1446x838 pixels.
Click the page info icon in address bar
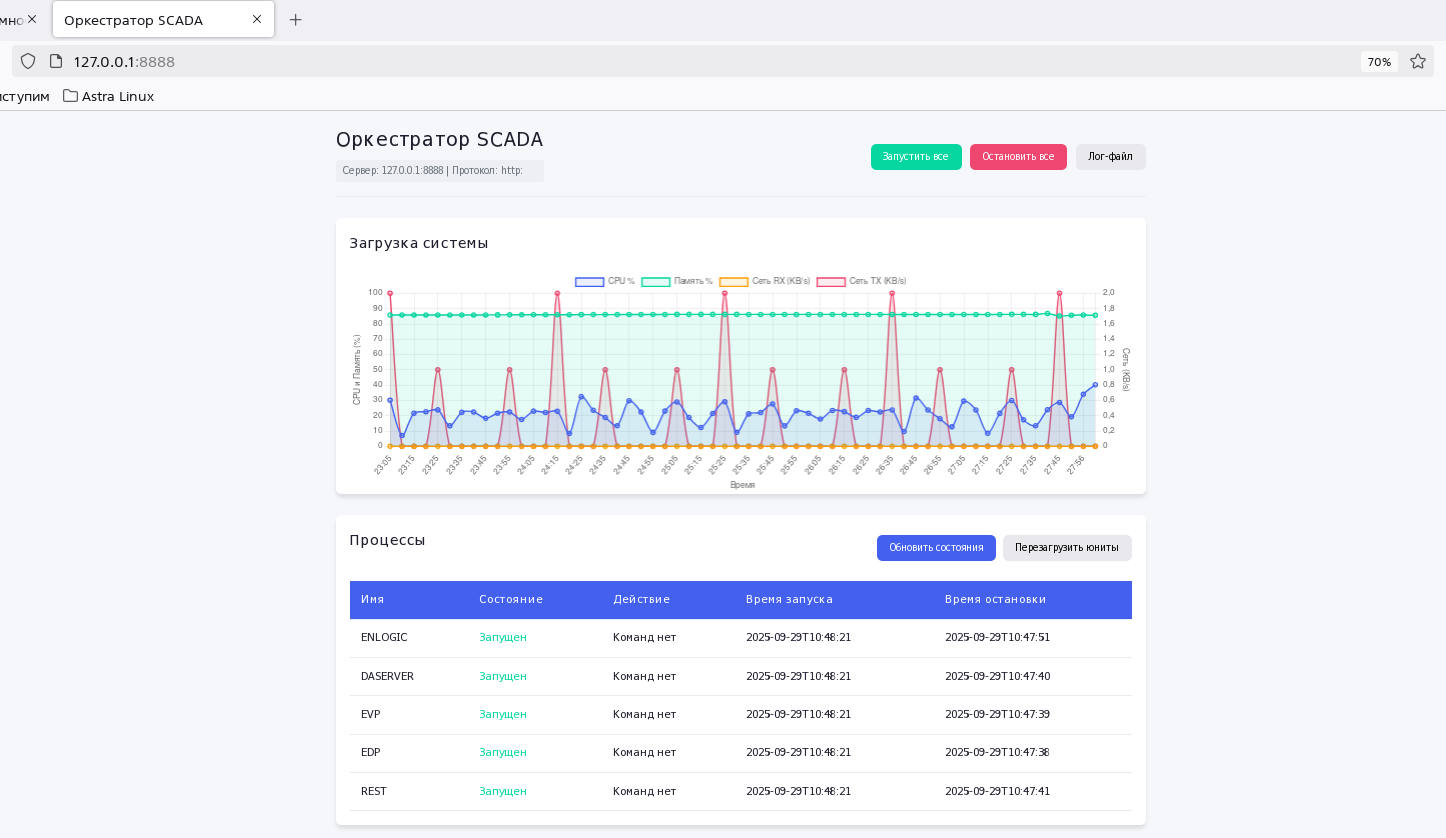tap(56, 61)
